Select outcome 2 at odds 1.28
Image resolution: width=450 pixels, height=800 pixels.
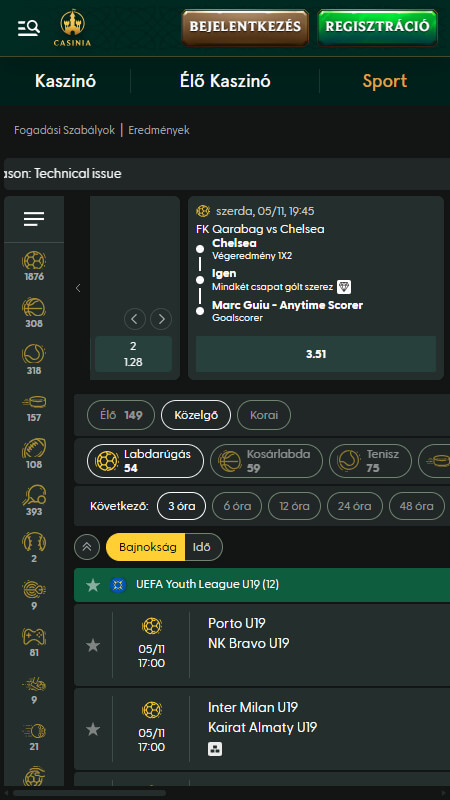tap(133, 354)
